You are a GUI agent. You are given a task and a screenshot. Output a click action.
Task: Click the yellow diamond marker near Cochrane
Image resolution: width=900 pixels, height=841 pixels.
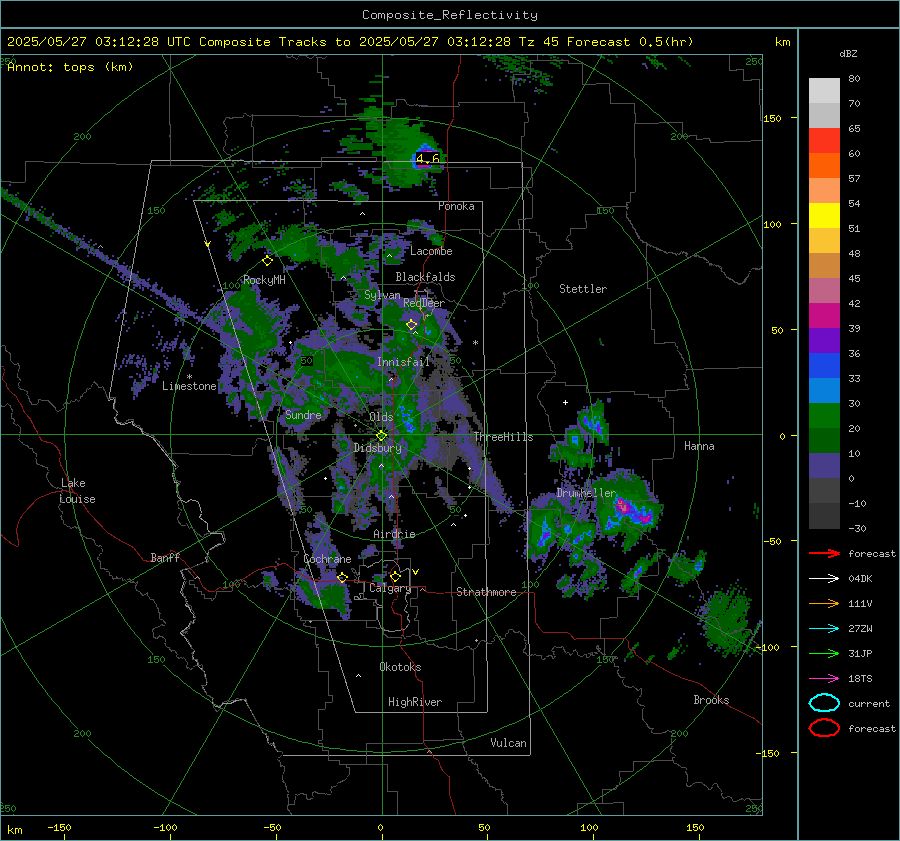[342, 577]
